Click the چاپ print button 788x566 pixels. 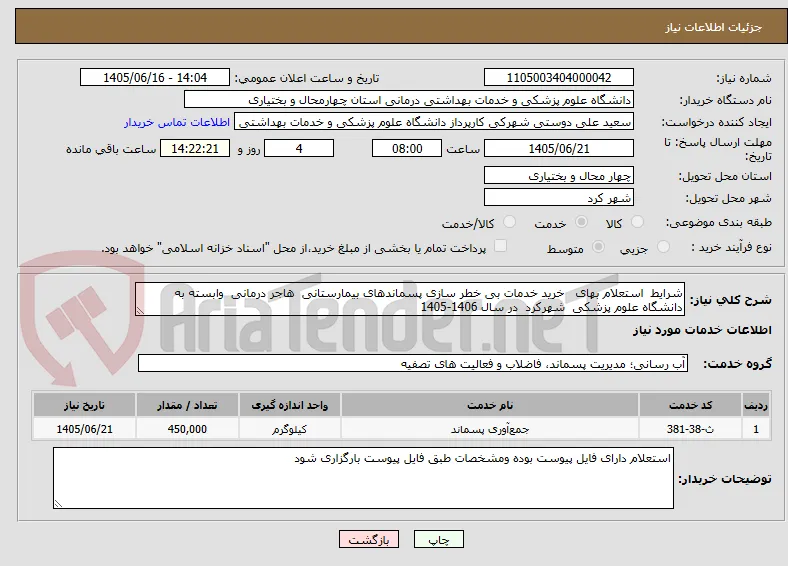[439, 539]
